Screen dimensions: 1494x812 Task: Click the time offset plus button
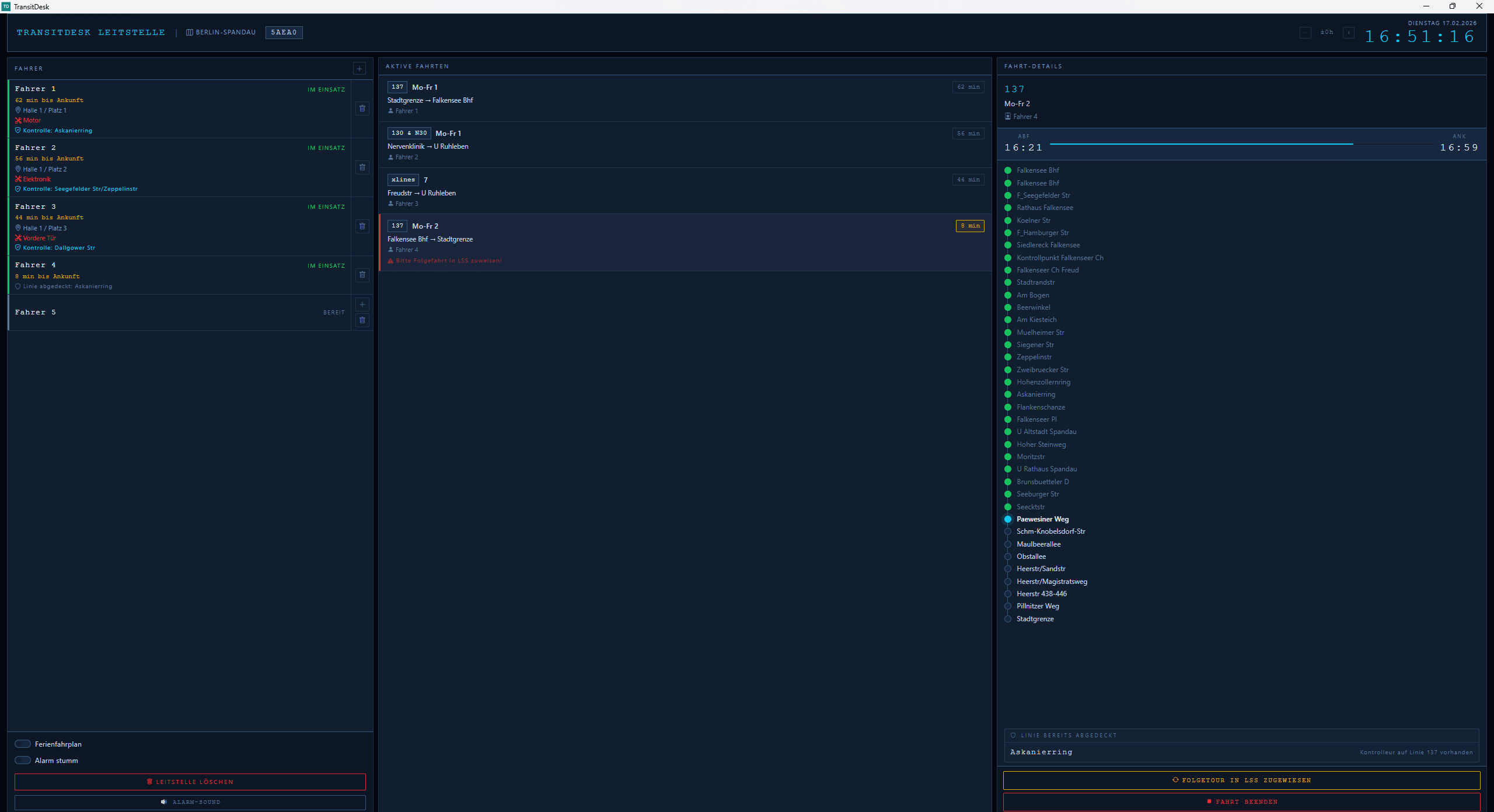point(1348,33)
